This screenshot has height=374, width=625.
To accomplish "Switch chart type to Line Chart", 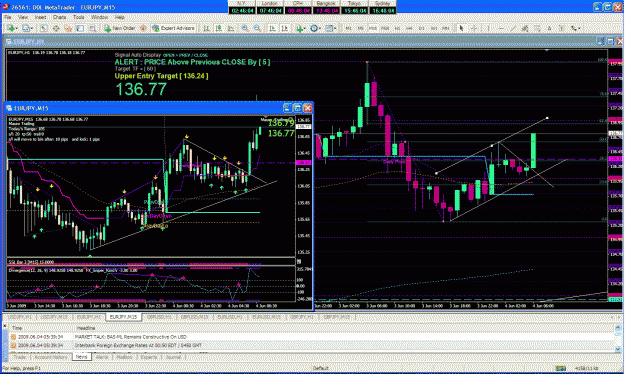I will click(231, 28).
